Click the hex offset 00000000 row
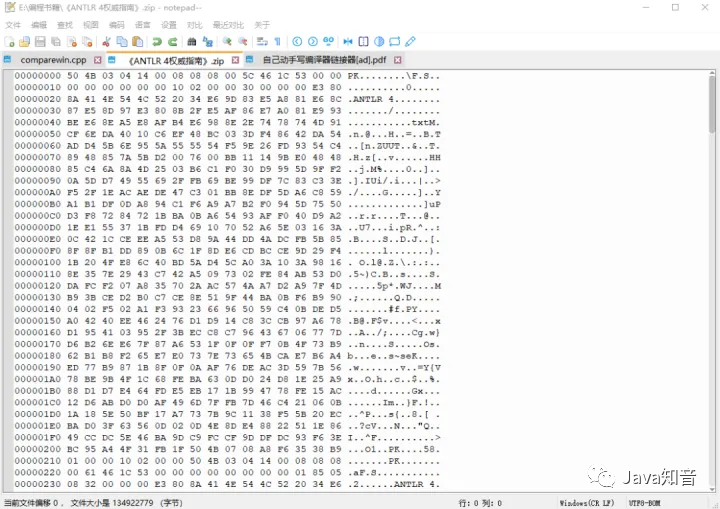Image resolution: width=720 pixels, height=509 pixels. (x=227, y=76)
